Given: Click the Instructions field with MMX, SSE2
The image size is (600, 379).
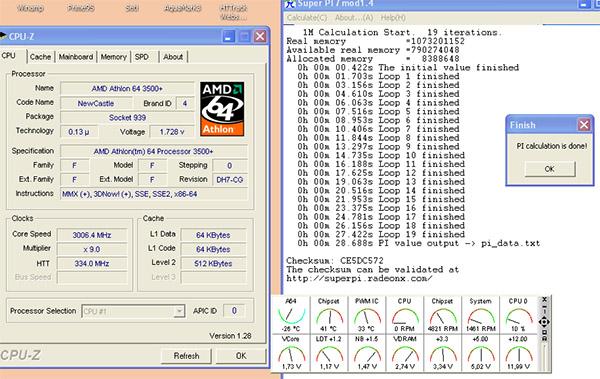Looking at the screenshot, I should pyautogui.click(x=154, y=194).
